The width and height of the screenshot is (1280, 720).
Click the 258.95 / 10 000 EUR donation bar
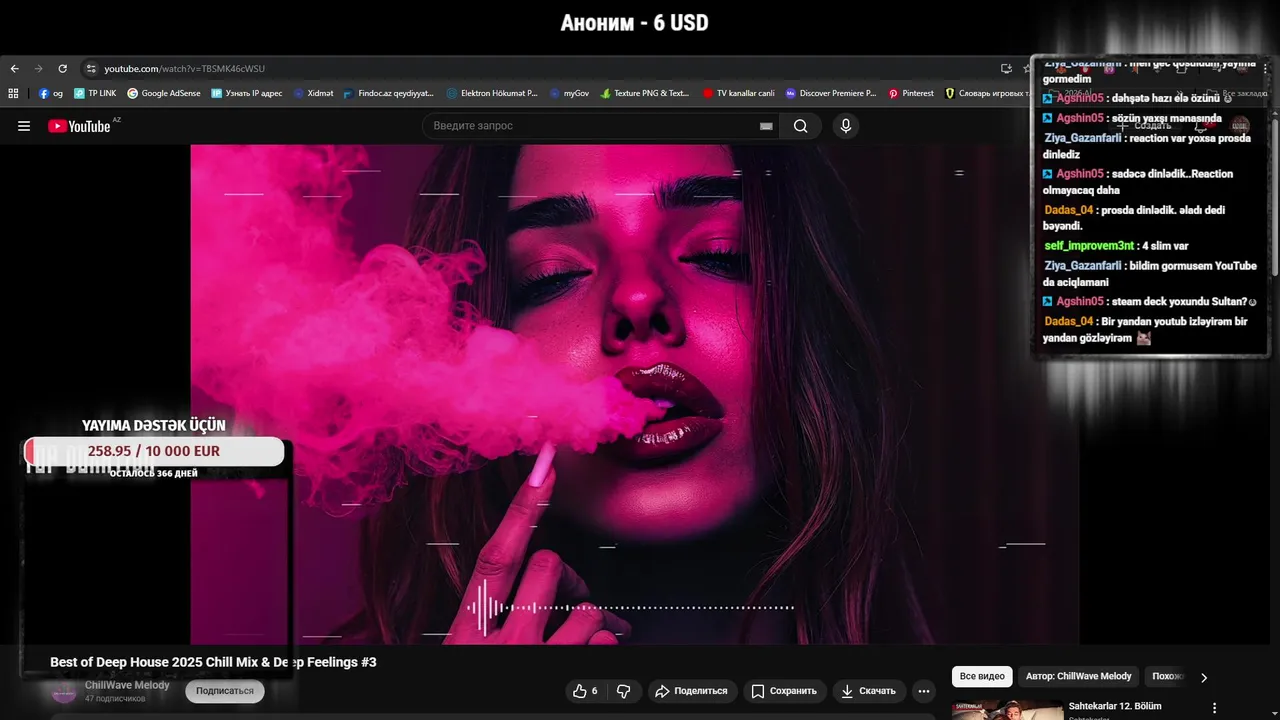(154, 451)
